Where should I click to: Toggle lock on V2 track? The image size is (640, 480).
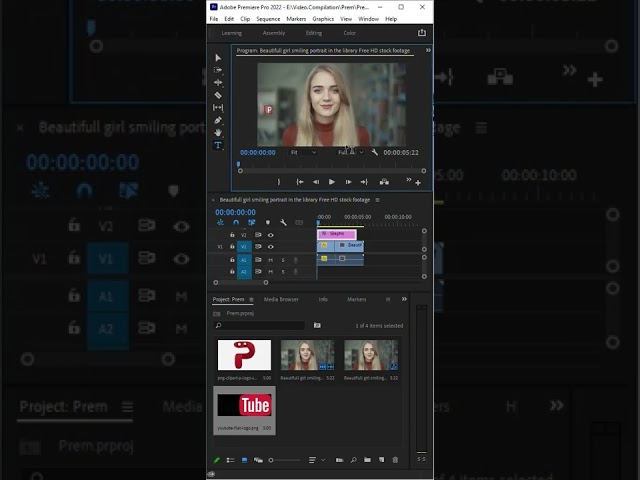[232, 235]
